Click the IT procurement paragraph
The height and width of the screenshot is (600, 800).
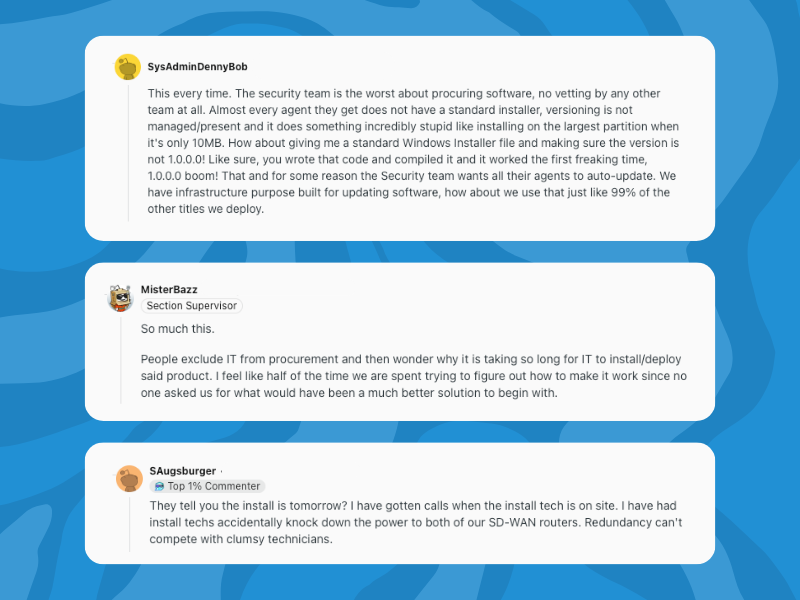click(x=414, y=376)
